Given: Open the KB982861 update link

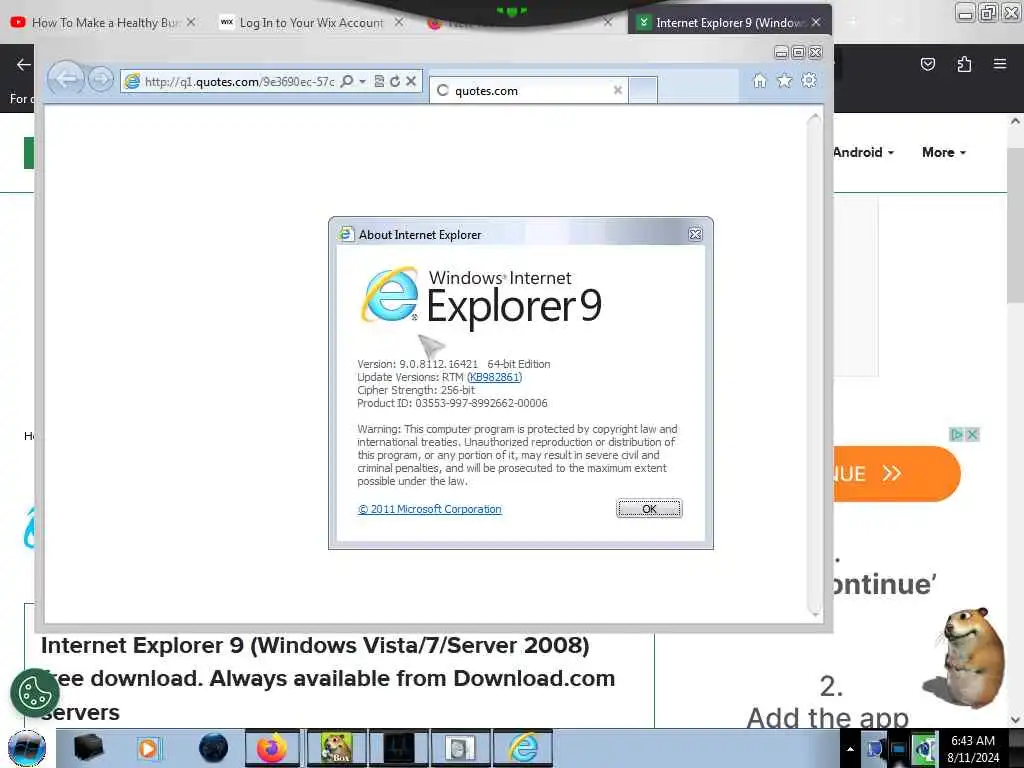Looking at the screenshot, I should click(x=494, y=377).
